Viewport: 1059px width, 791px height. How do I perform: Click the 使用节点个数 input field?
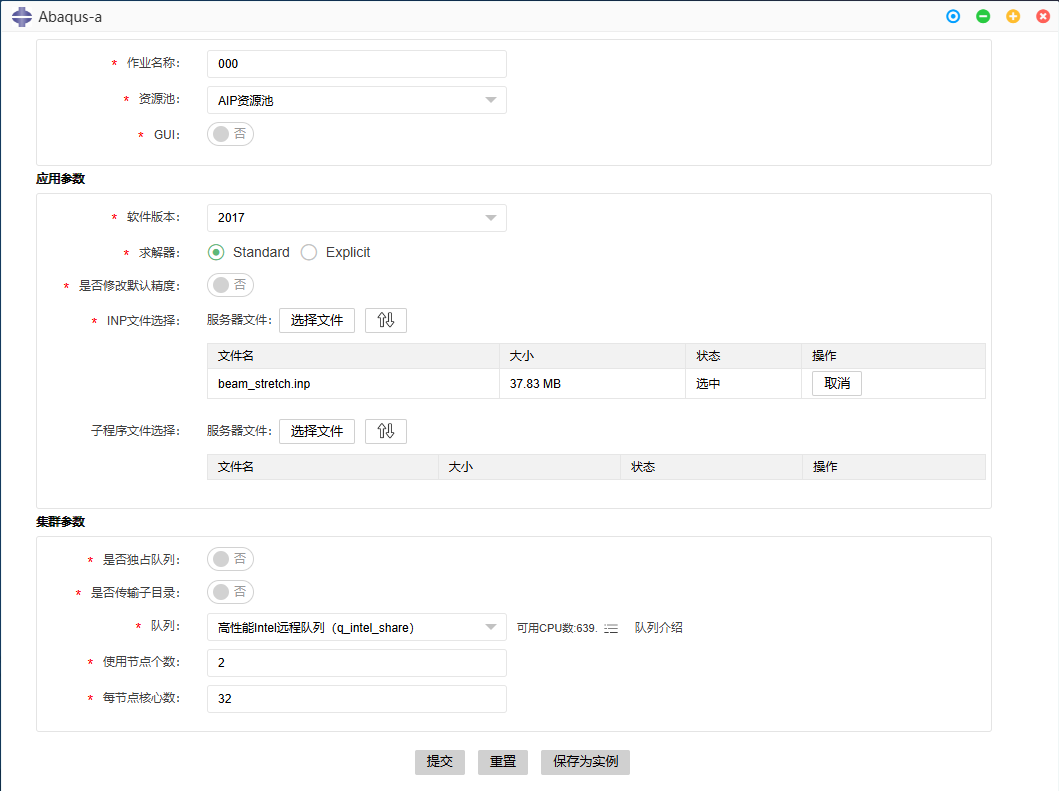[x=357, y=663]
